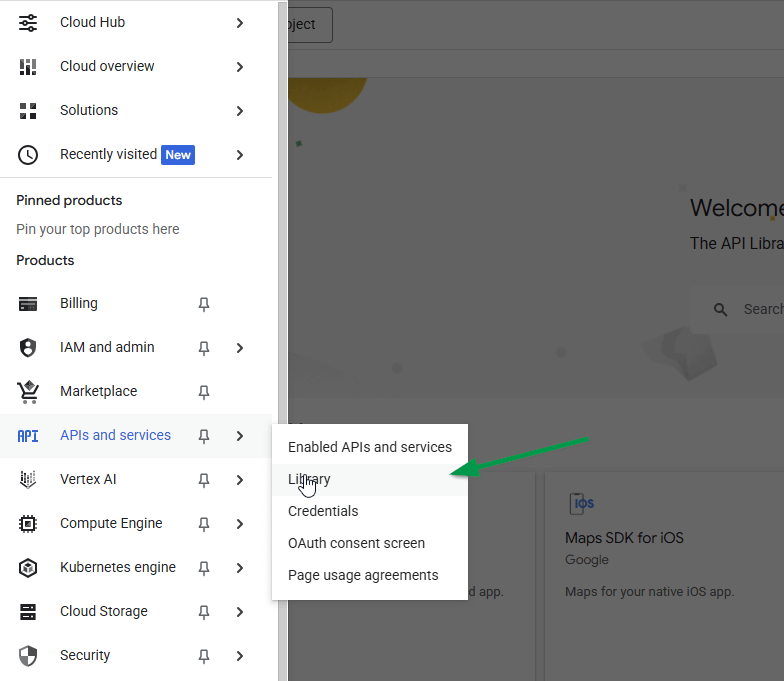784x681 pixels.
Task: Click the Solutions grid icon
Action: pos(28,111)
